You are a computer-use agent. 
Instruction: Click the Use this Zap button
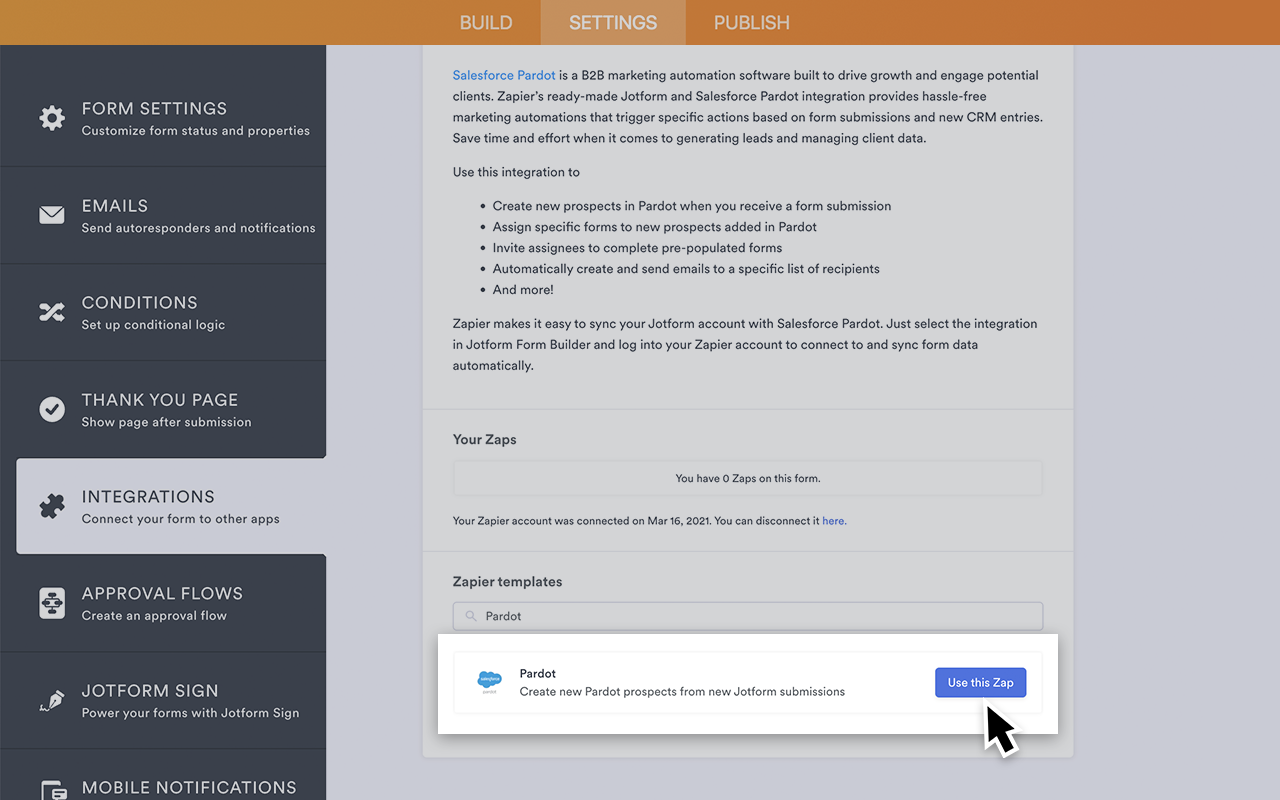[x=980, y=682]
